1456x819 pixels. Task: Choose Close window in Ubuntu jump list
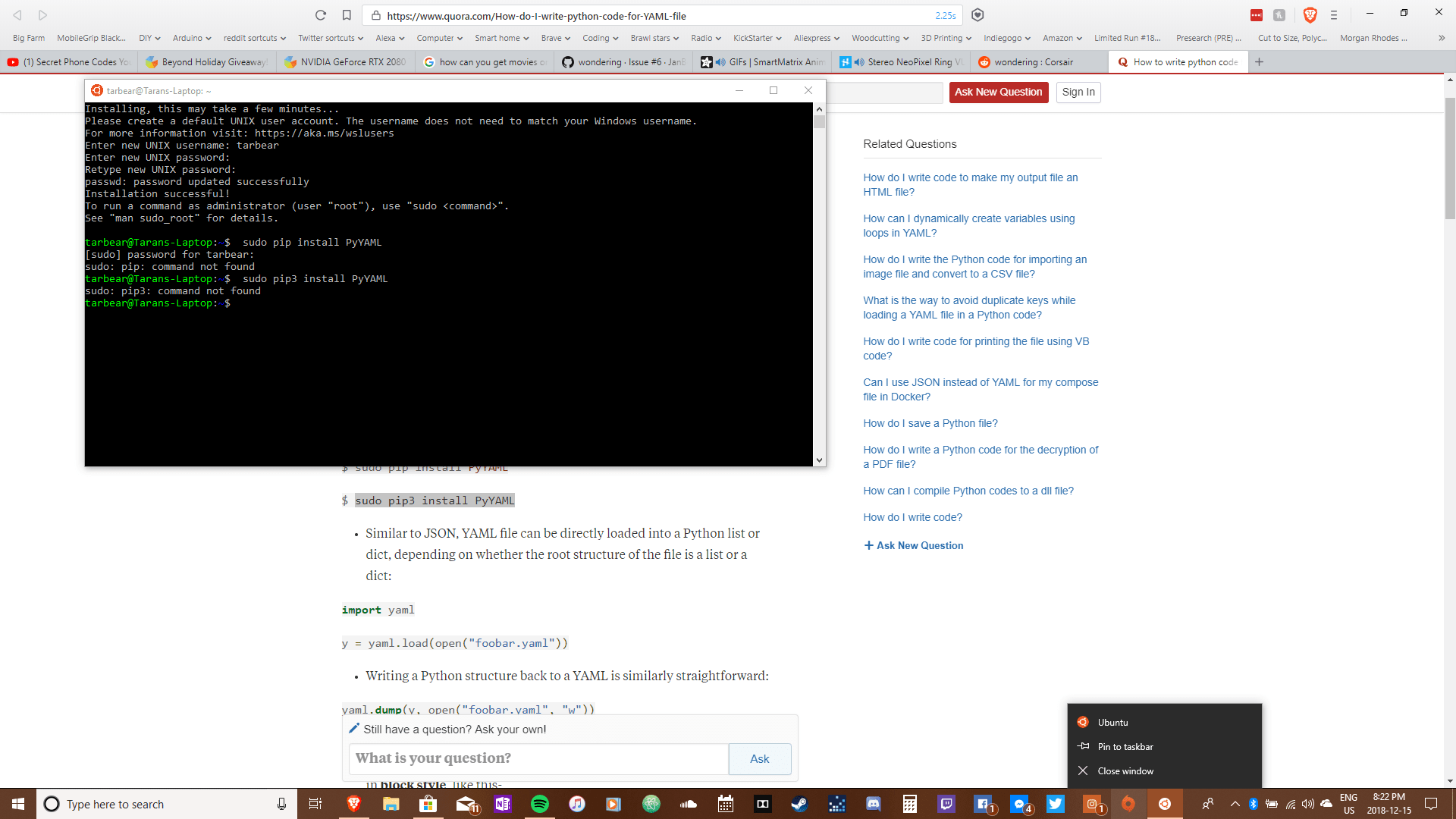click(x=1125, y=771)
